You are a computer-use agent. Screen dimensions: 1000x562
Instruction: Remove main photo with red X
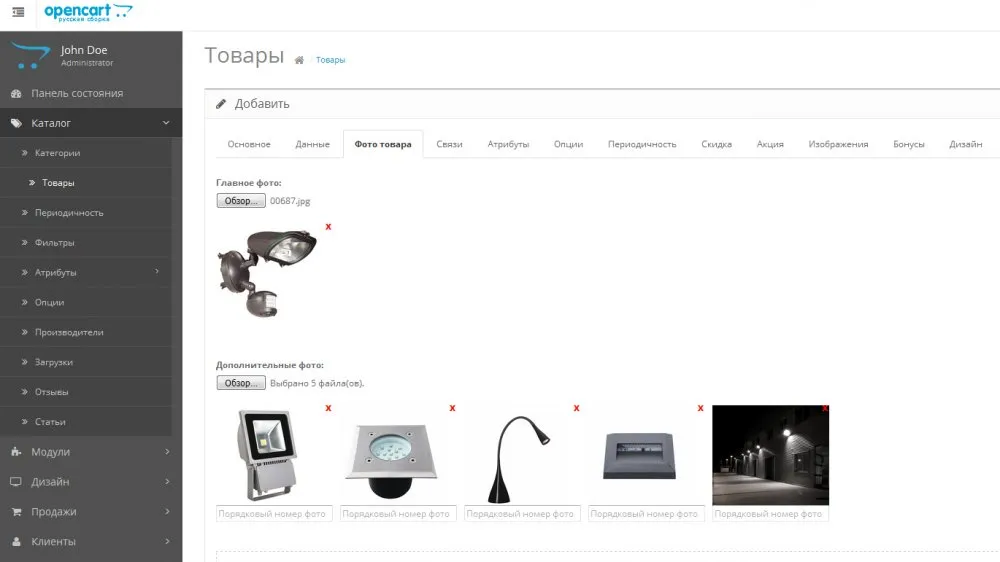(x=328, y=226)
